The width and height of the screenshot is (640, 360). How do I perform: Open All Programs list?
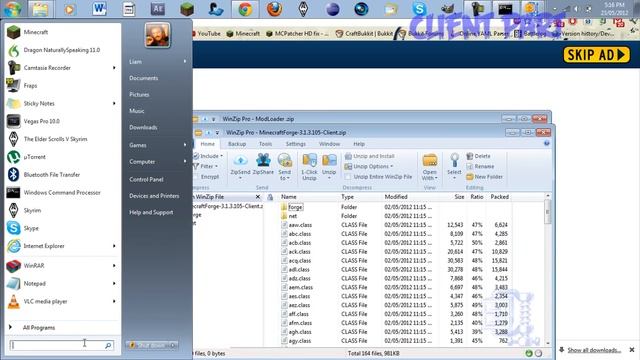click(39, 327)
